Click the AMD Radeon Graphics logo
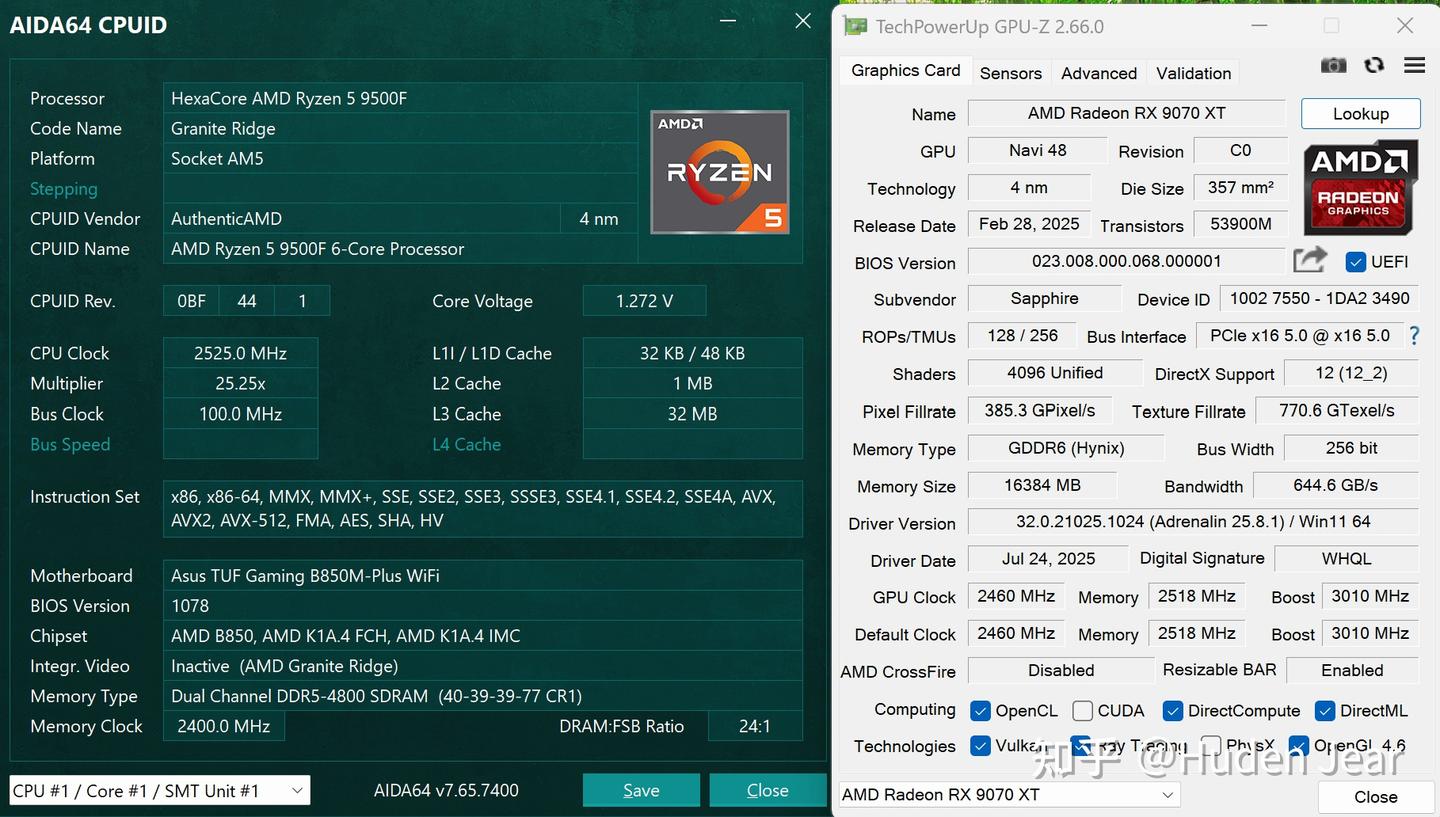The width and height of the screenshot is (1440, 817). coord(1360,188)
